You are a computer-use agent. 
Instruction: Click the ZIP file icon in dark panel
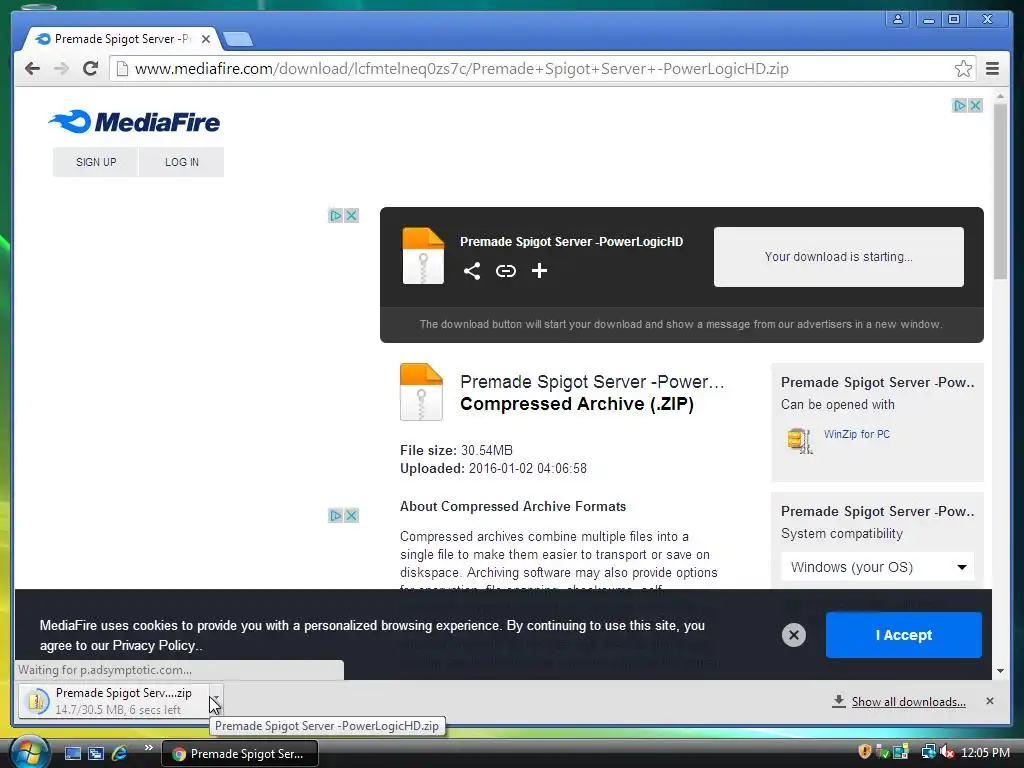423,256
